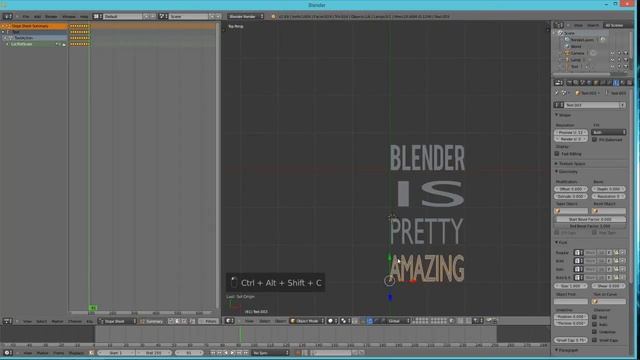640x360 pixels.
Task: Collapse the Paragraph panel
Action: tap(567, 350)
